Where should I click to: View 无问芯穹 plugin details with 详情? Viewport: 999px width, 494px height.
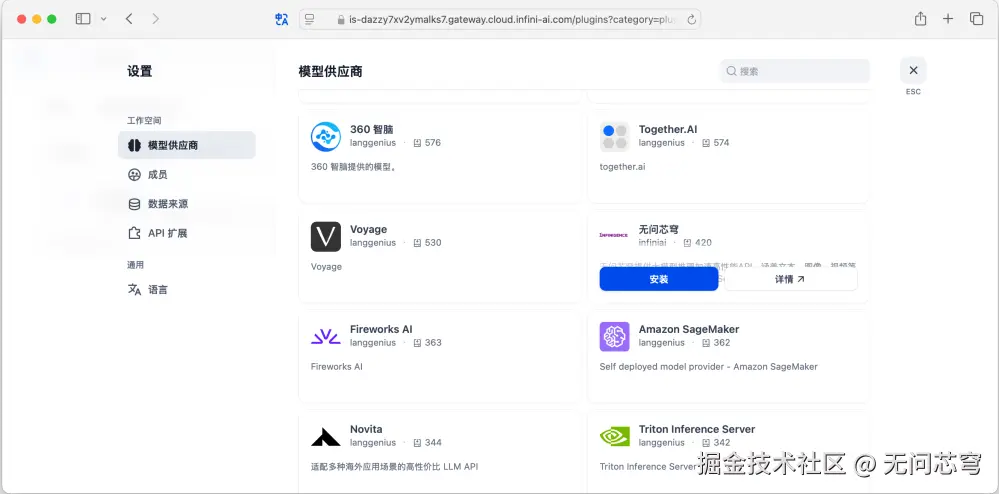tap(790, 279)
